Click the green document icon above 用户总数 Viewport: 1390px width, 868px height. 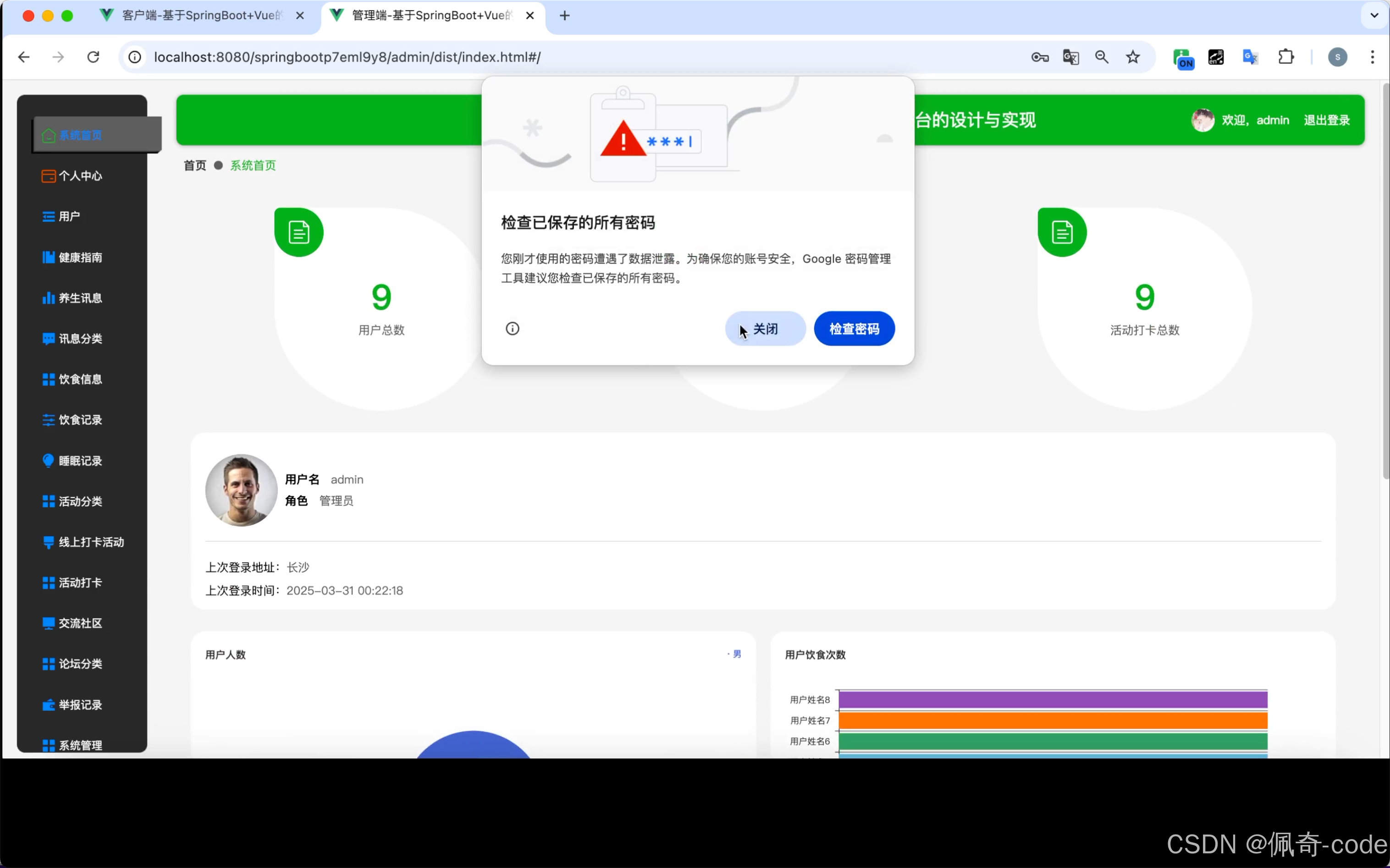298,232
